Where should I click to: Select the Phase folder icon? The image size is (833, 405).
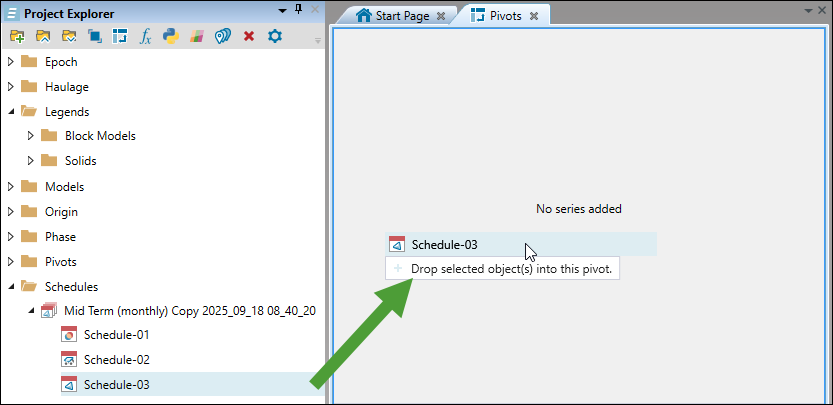(29, 236)
